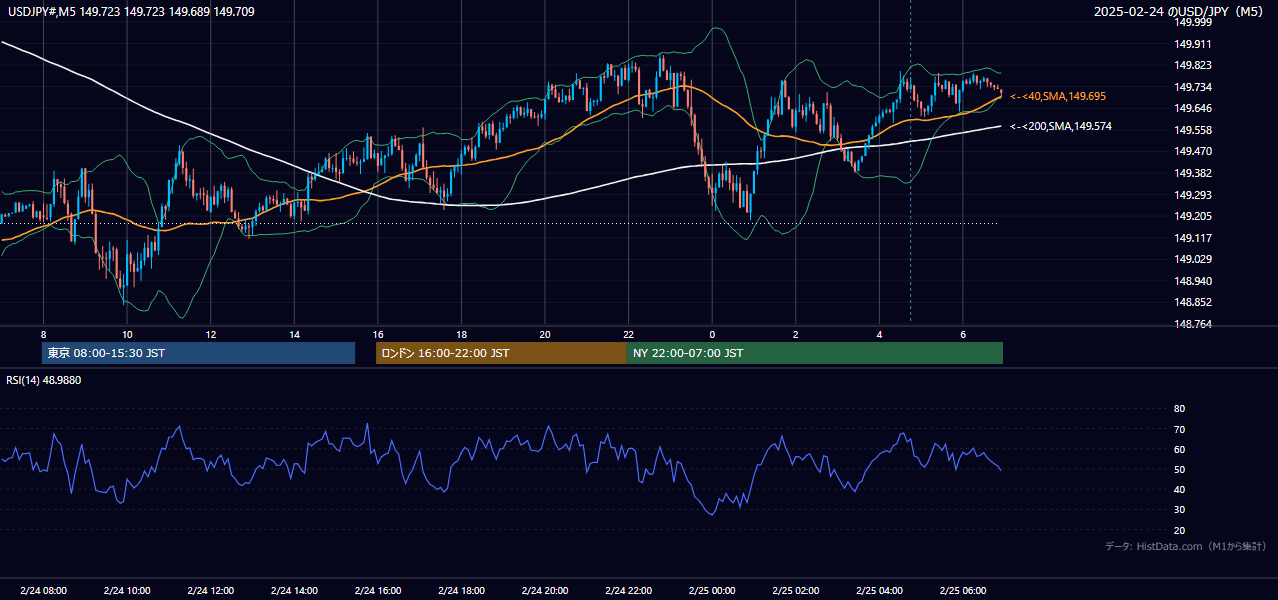Click price axis value 149.029
The width and height of the screenshot is (1278, 600).
pyautogui.click(x=1193, y=260)
